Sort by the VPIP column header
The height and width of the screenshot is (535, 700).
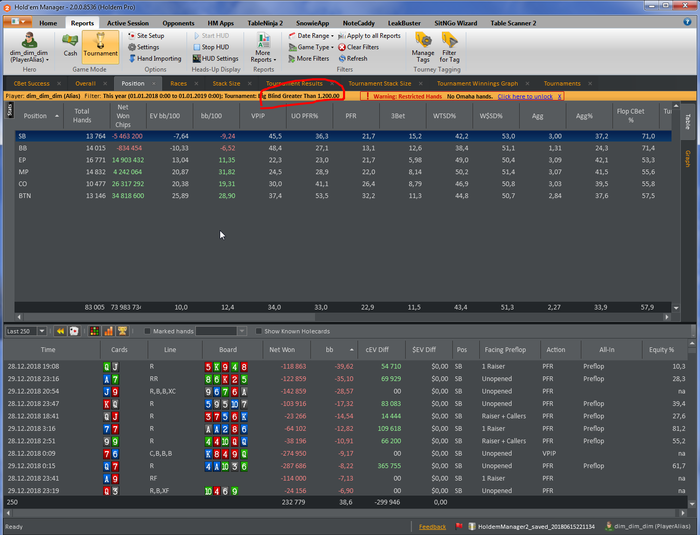[x=262, y=116]
